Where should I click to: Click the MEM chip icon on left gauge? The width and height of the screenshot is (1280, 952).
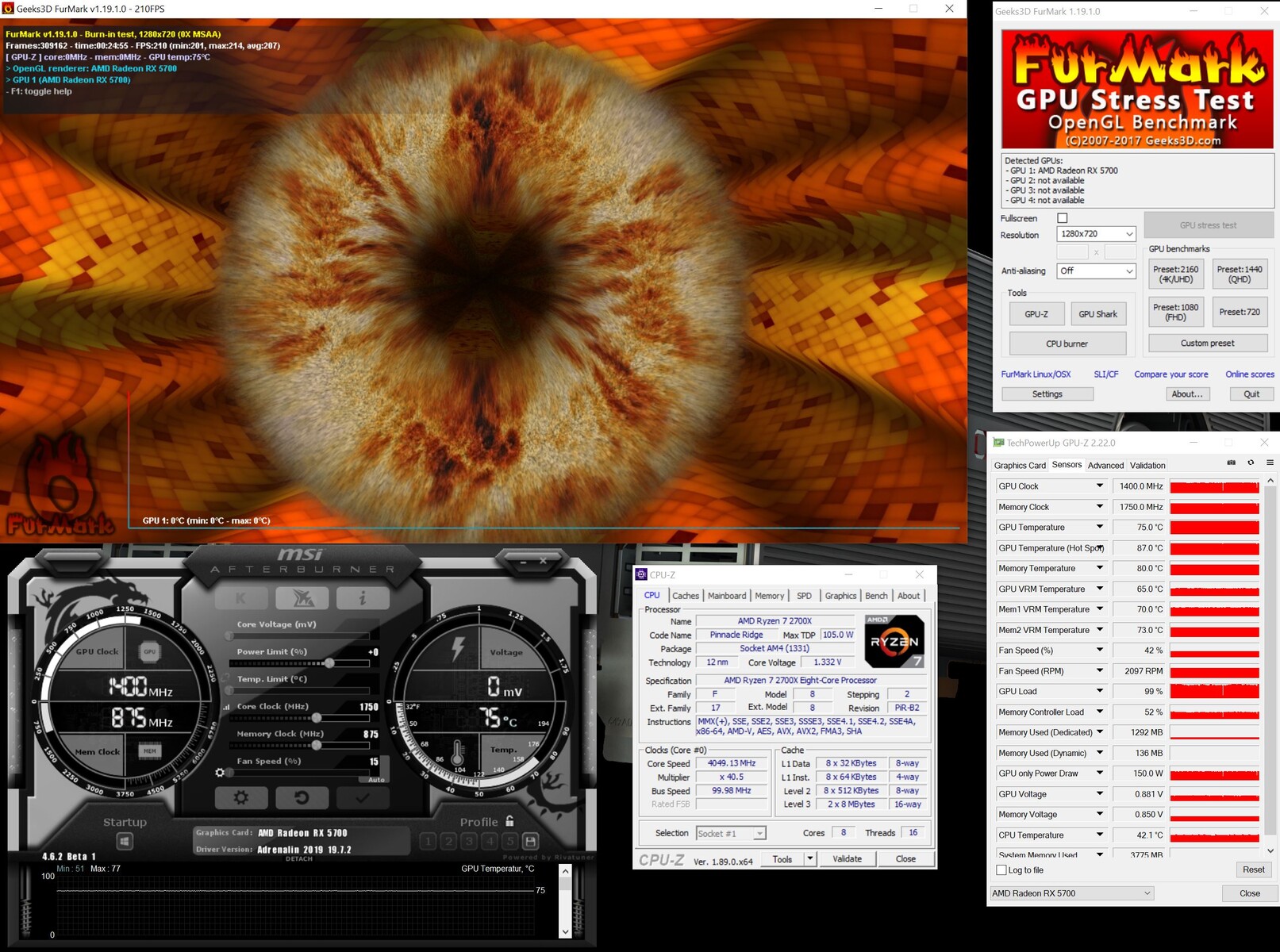point(149,750)
